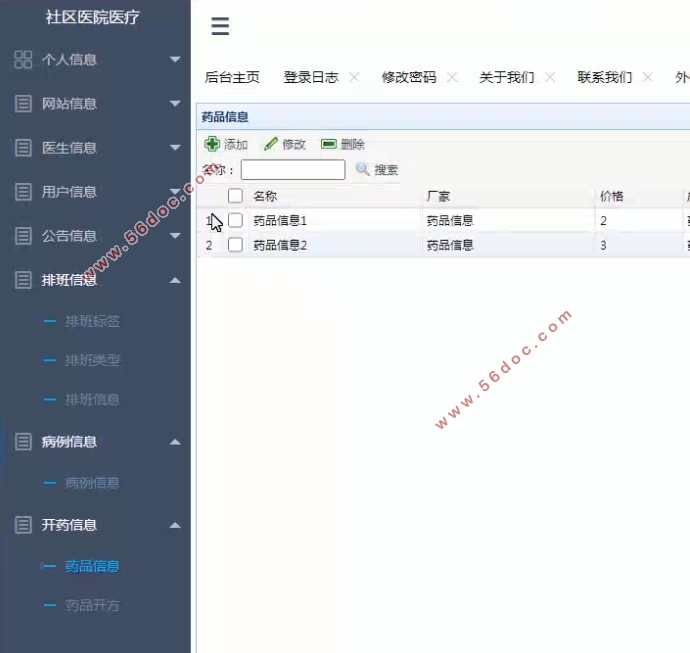Sort by the 名称 column header

265,196
